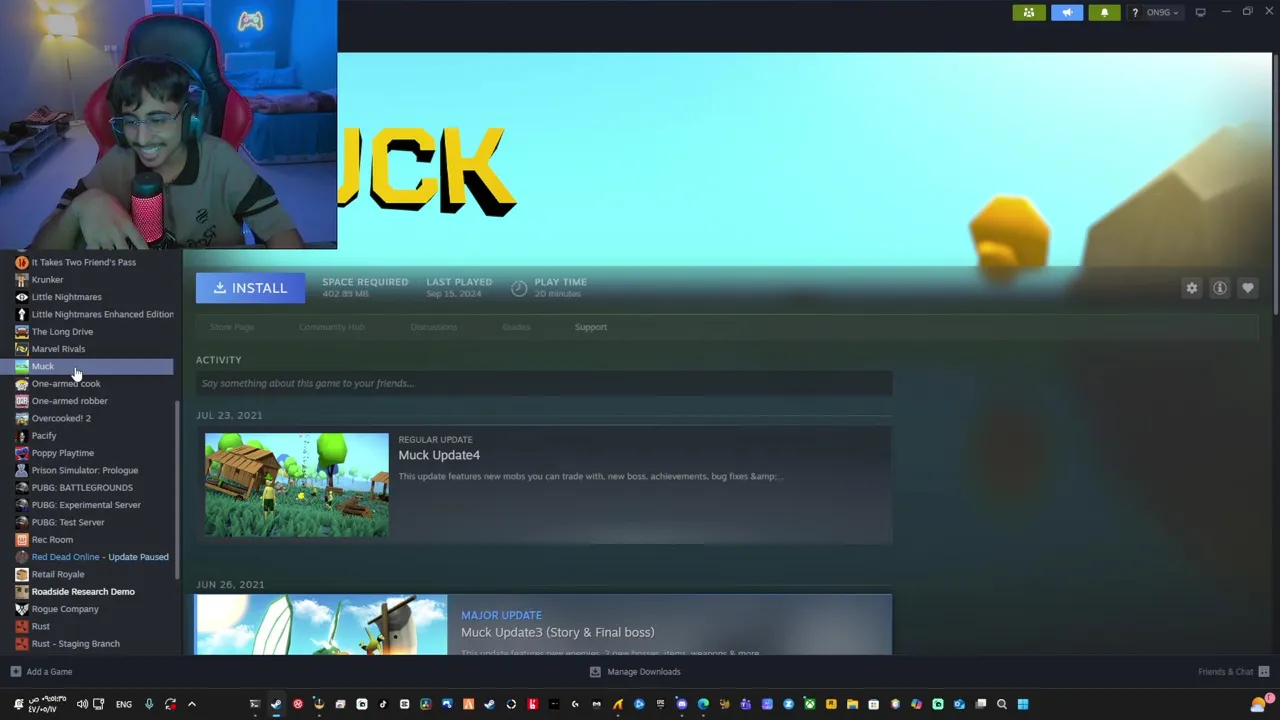This screenshot has width=1280, height=720.
Task: Open the Community Hub tab
Action: (x=331, y=327)
